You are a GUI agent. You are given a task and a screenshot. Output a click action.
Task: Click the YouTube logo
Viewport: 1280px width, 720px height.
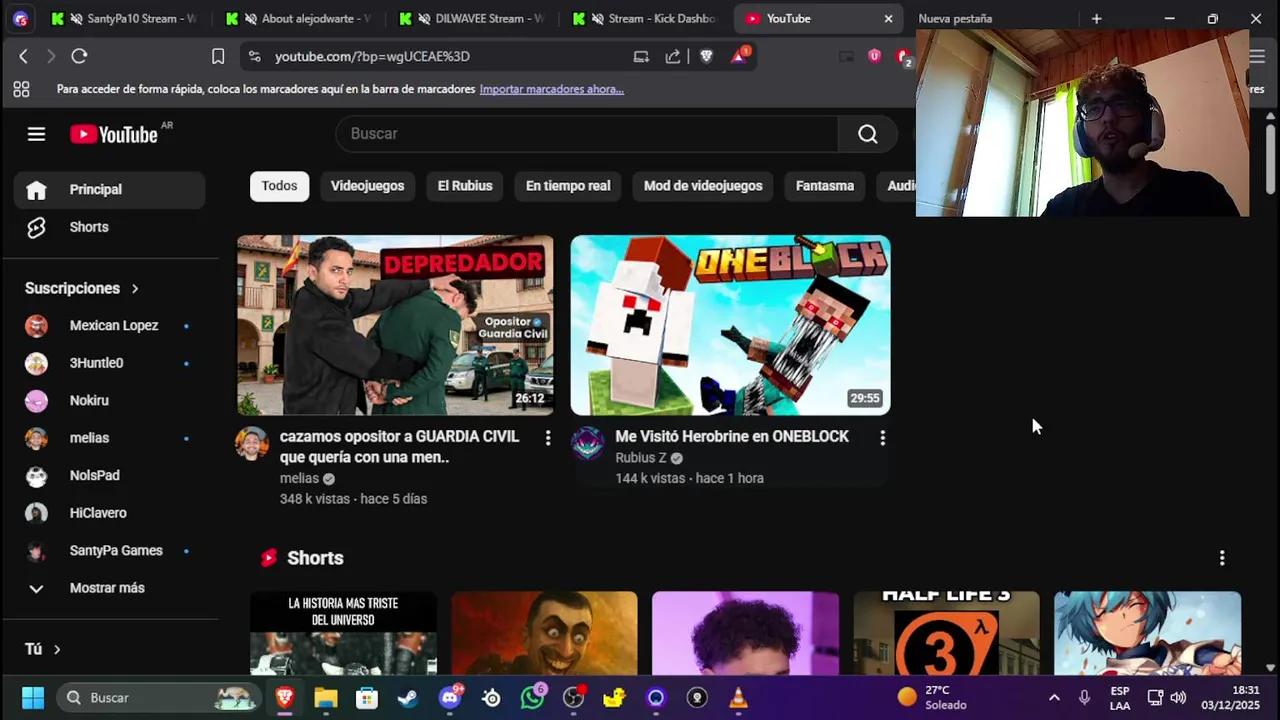click(x=114, y=134)
